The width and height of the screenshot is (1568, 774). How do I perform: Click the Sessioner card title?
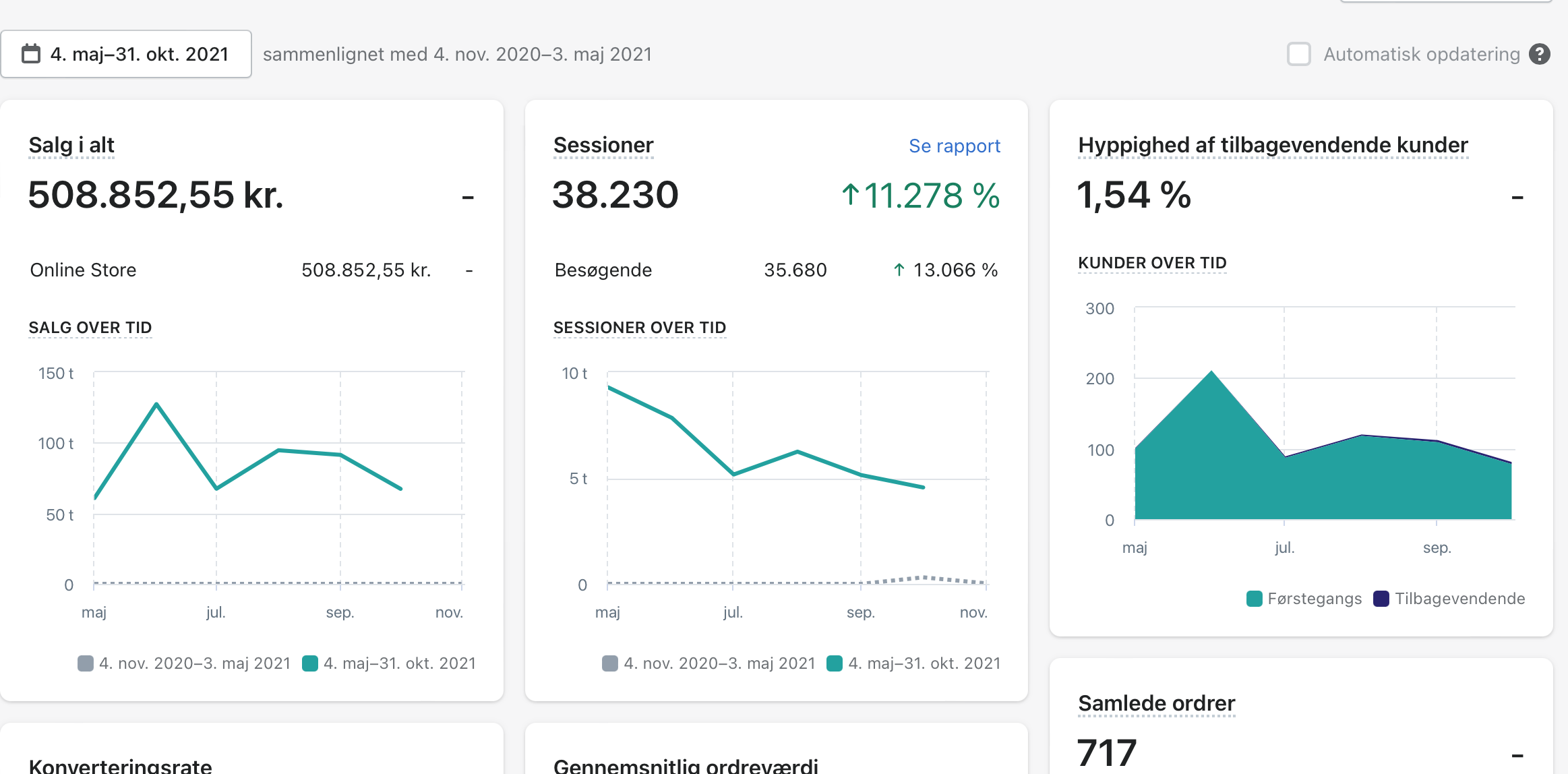(x=603, y=145)
